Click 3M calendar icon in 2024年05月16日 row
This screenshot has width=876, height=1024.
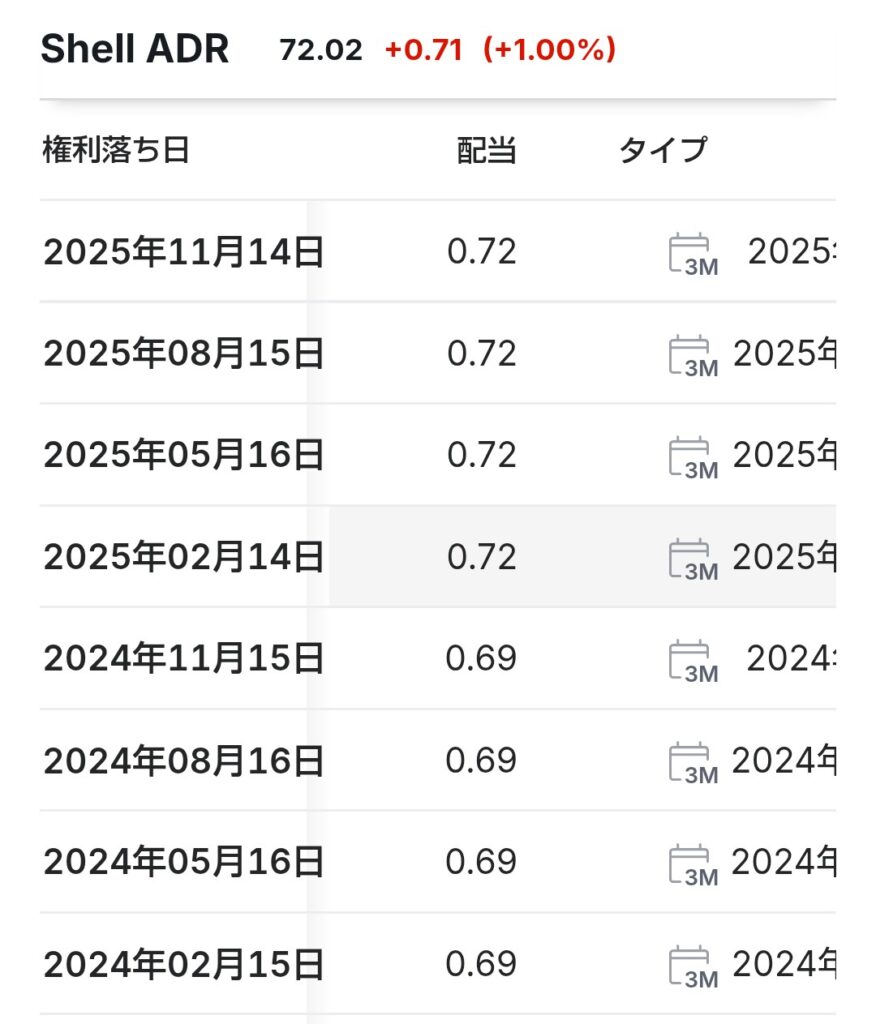[692, 863]
